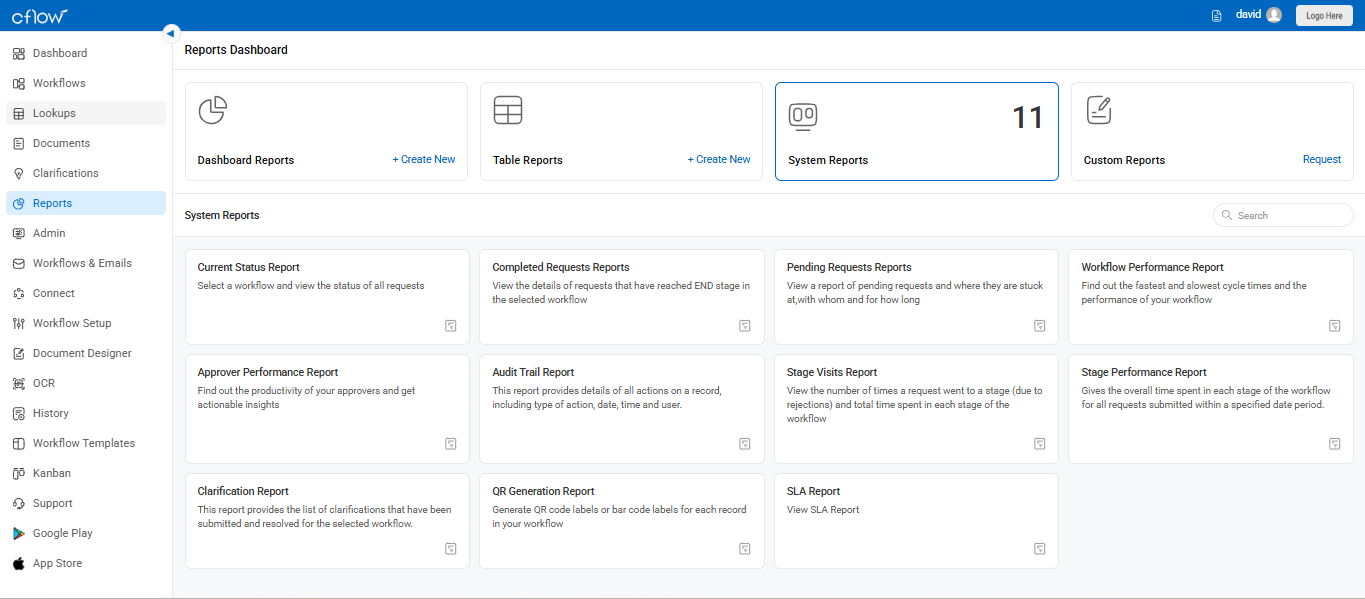Click the SLA Report title
The image size is (1365, 599).
pos(814,491)
